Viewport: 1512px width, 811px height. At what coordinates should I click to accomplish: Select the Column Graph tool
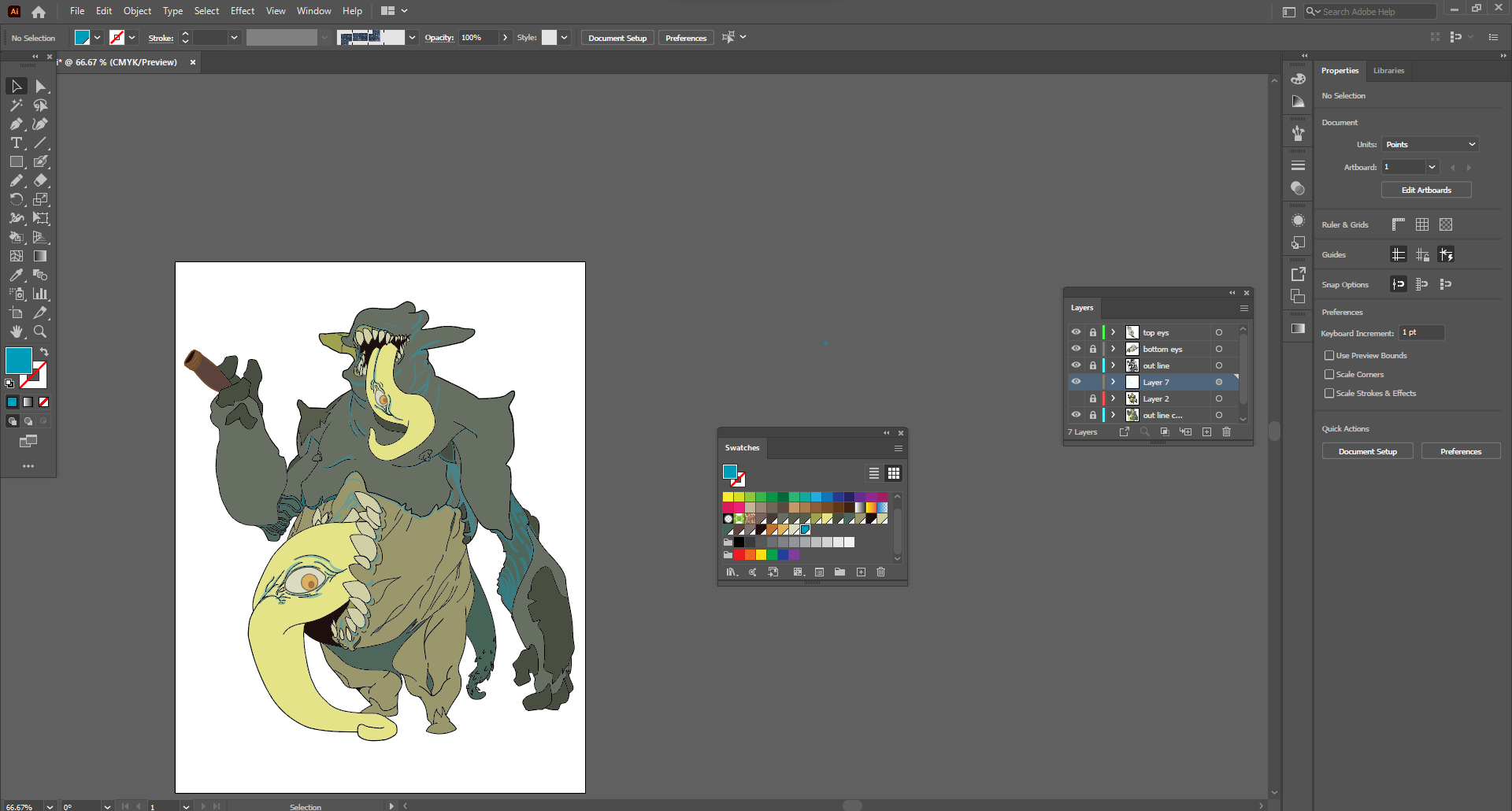[x=40, y=294]
